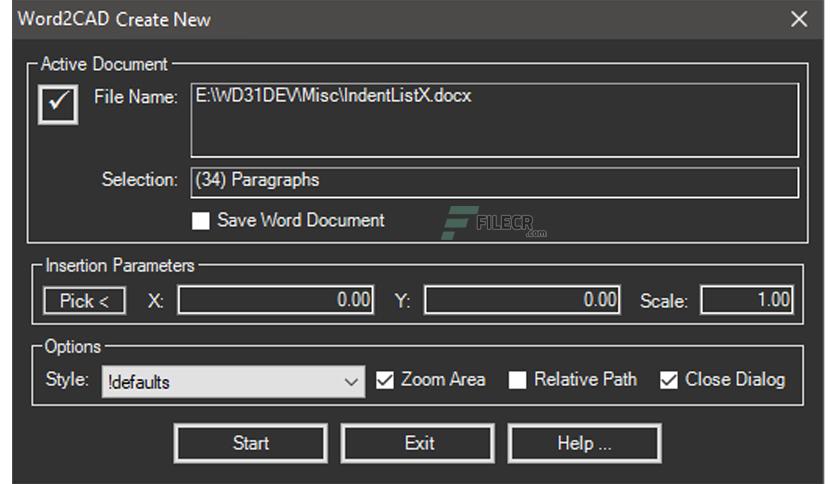Image resolution: width=836 pixels, height=484 pixels.
Task: Toggle the Zoom Area checkbox
Action: [384, 380]
